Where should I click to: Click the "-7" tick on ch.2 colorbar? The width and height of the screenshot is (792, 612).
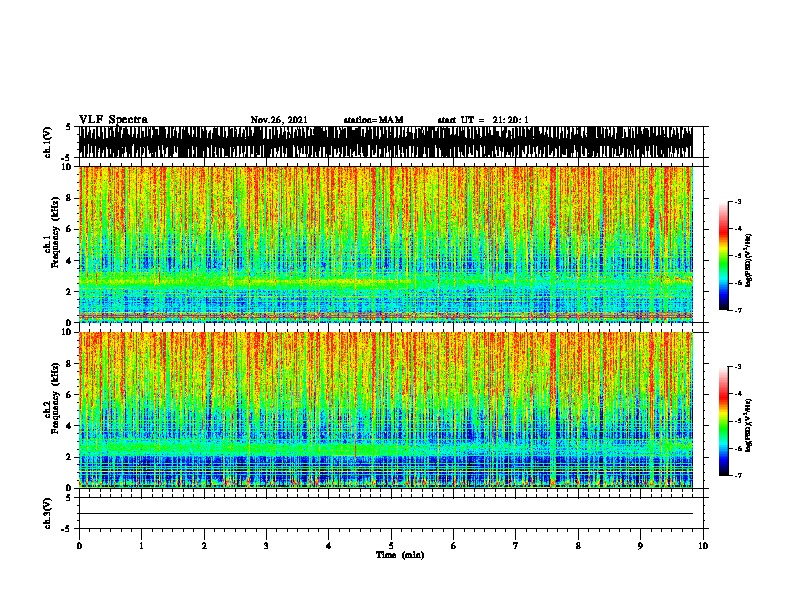tap(737, 475)
